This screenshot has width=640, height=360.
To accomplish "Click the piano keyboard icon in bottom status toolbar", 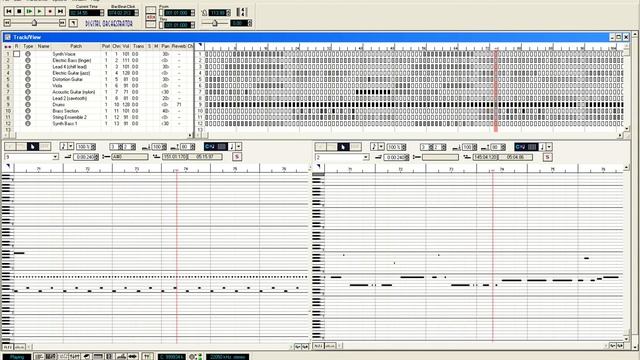I will (x=98, y=357).
